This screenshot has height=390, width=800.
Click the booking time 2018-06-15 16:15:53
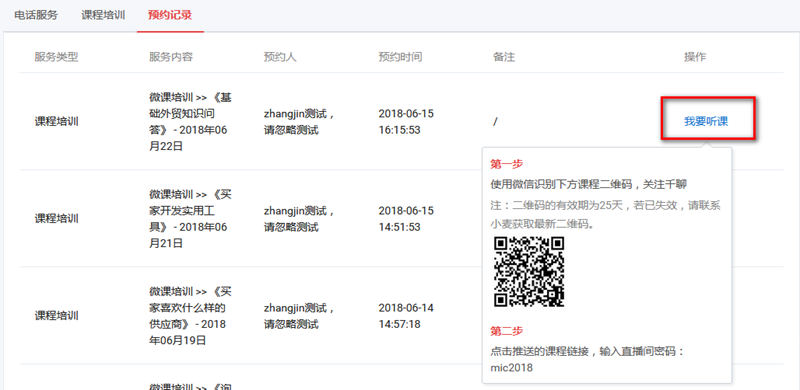406,121
